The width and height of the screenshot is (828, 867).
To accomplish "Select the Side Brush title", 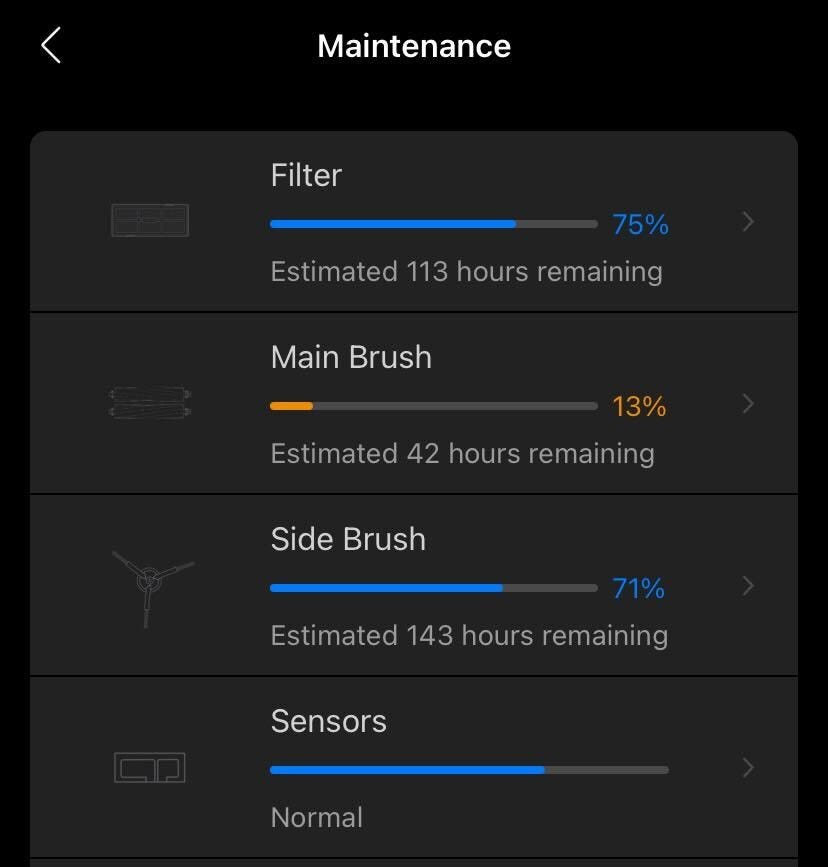I will pos(348,539).
